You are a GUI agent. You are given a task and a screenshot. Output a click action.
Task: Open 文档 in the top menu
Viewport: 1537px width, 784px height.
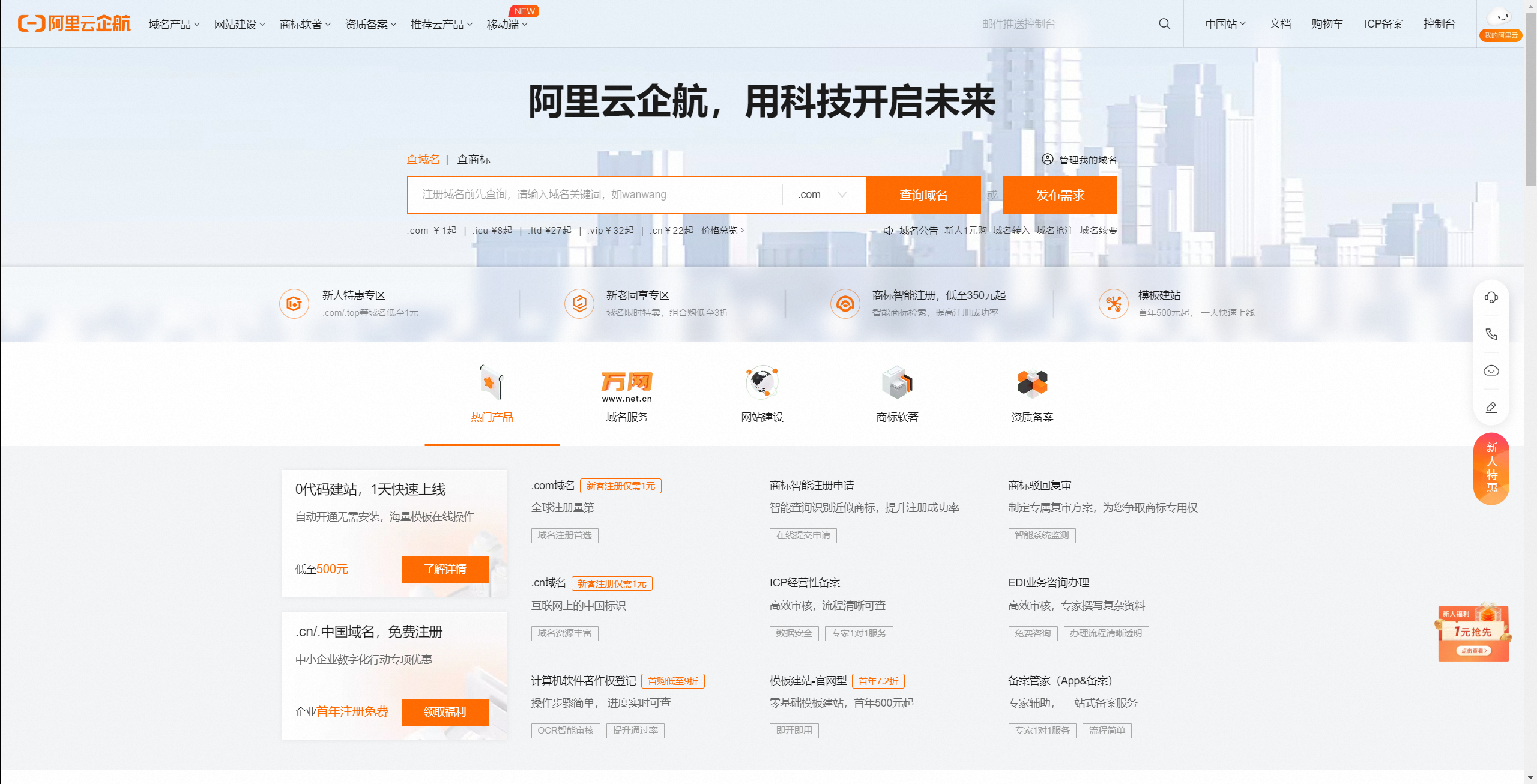click(1280, 24)
